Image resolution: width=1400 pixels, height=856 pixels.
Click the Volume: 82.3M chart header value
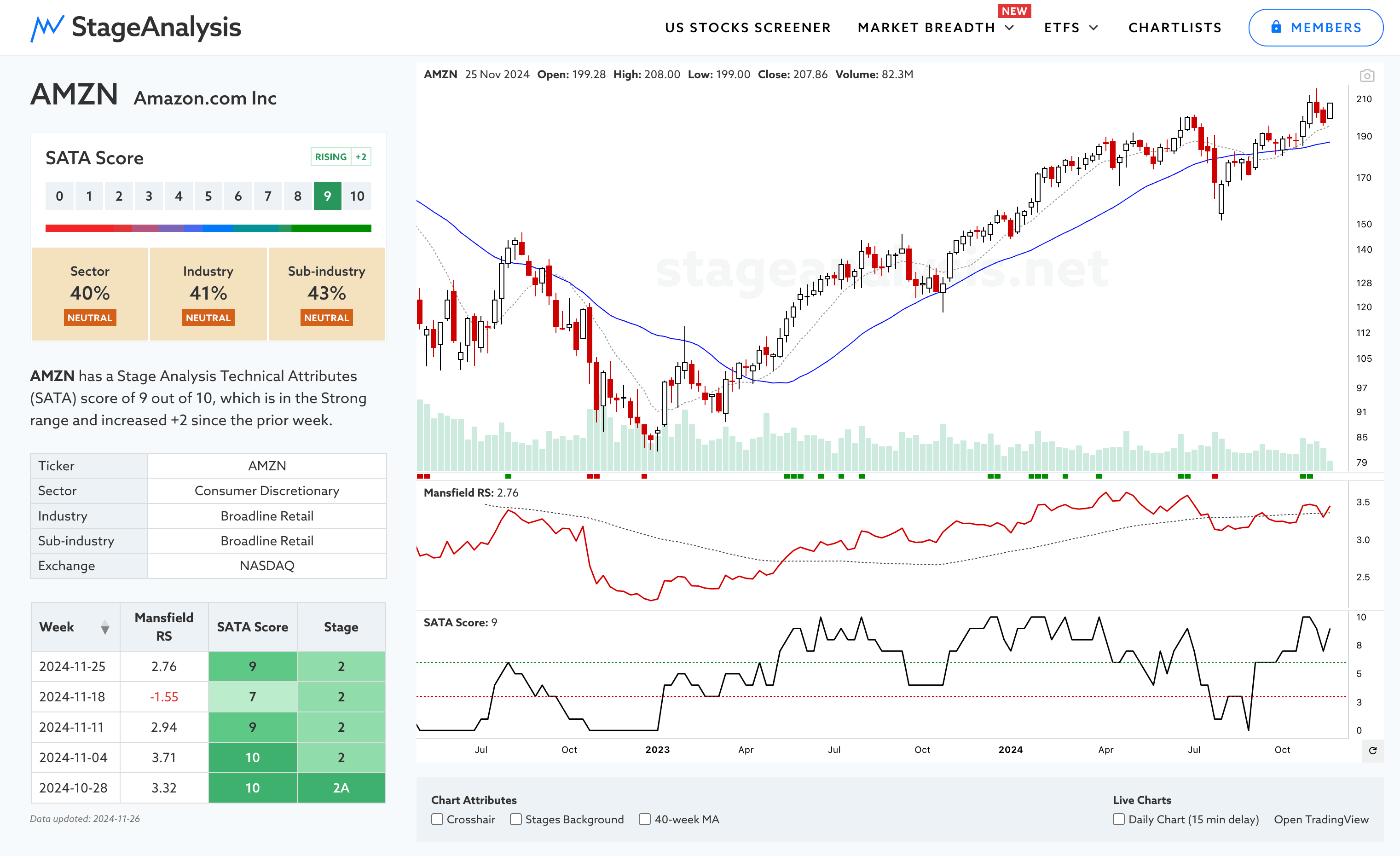tap(874, 75)
